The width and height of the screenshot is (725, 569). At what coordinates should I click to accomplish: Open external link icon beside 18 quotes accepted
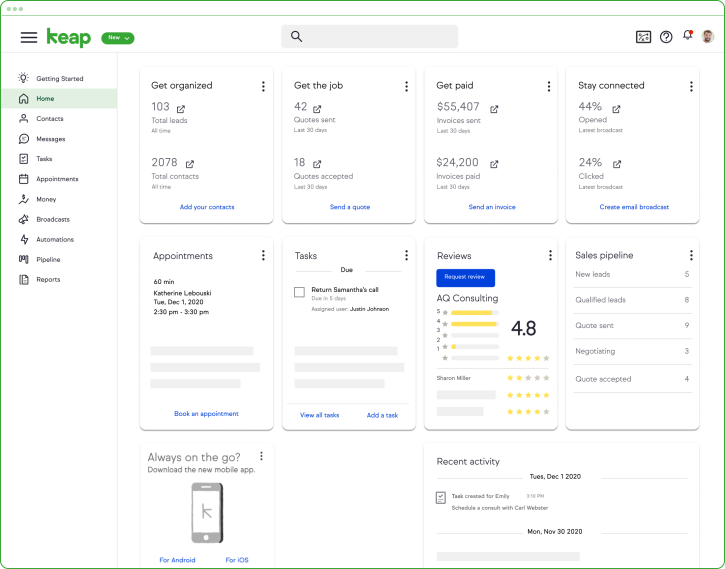coord(317,164)
